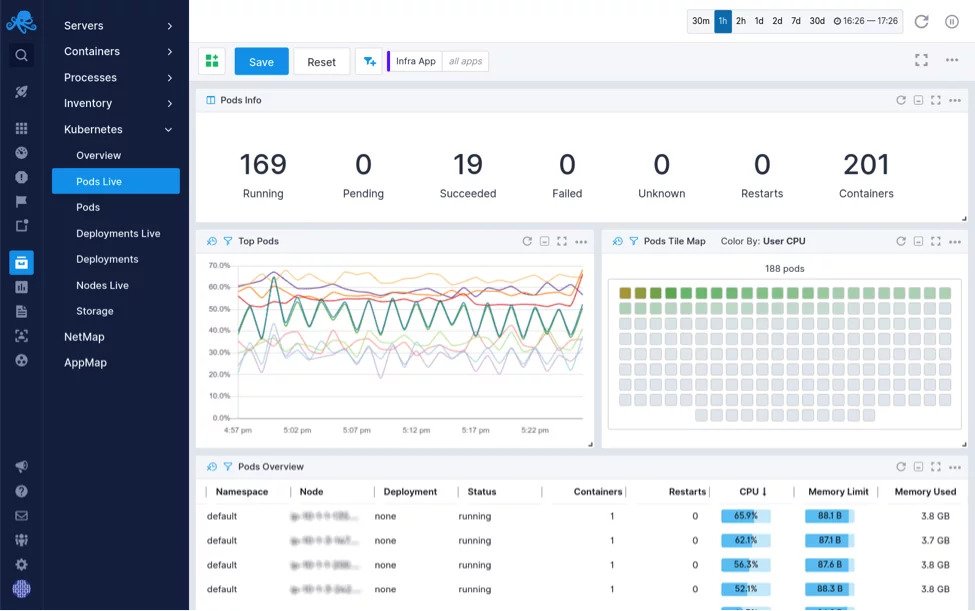Image resolution: width=975 pixels, height=611 pixels.
Task: Open the help question mark icon
Action: coord(21,491)
